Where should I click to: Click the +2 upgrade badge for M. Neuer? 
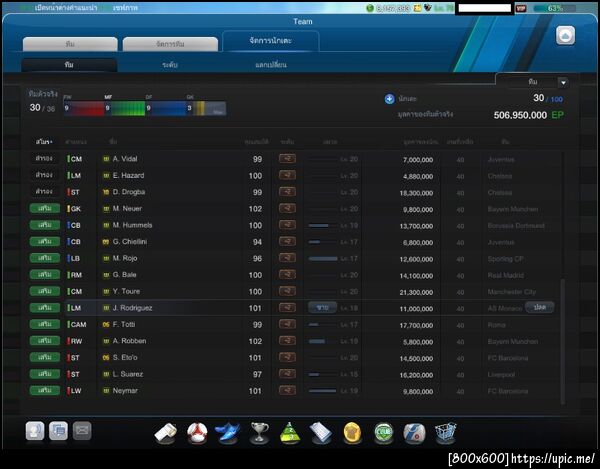pos(287,208)
